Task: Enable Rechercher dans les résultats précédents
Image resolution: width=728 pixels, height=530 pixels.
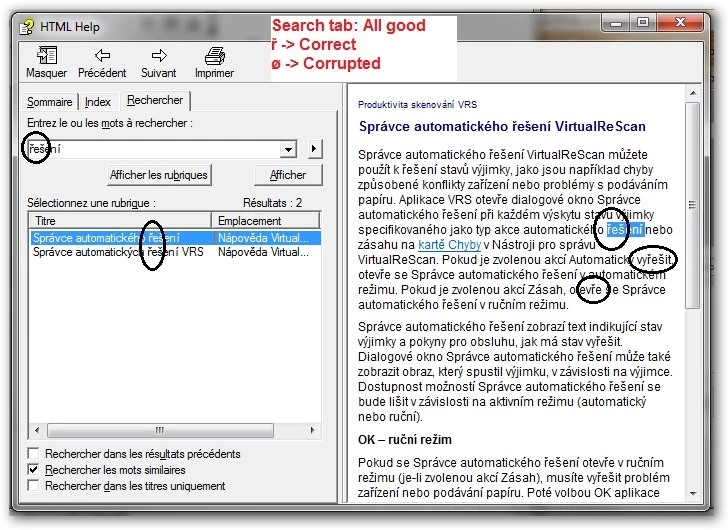Action: (33, 453)
